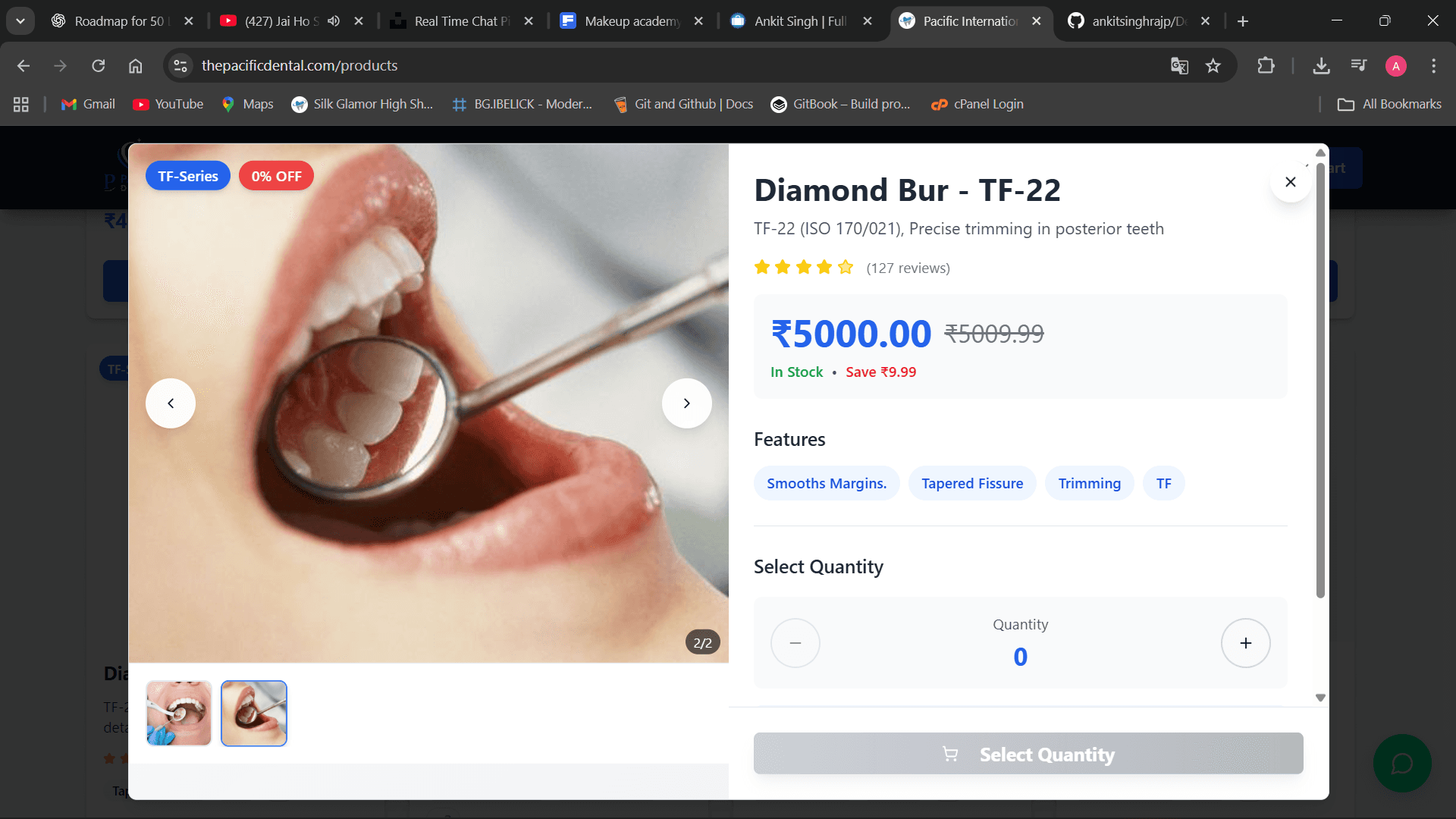1456x819 pixels.
Task: Switch to the Real Time Chat tab
Action: pos(455,21)
